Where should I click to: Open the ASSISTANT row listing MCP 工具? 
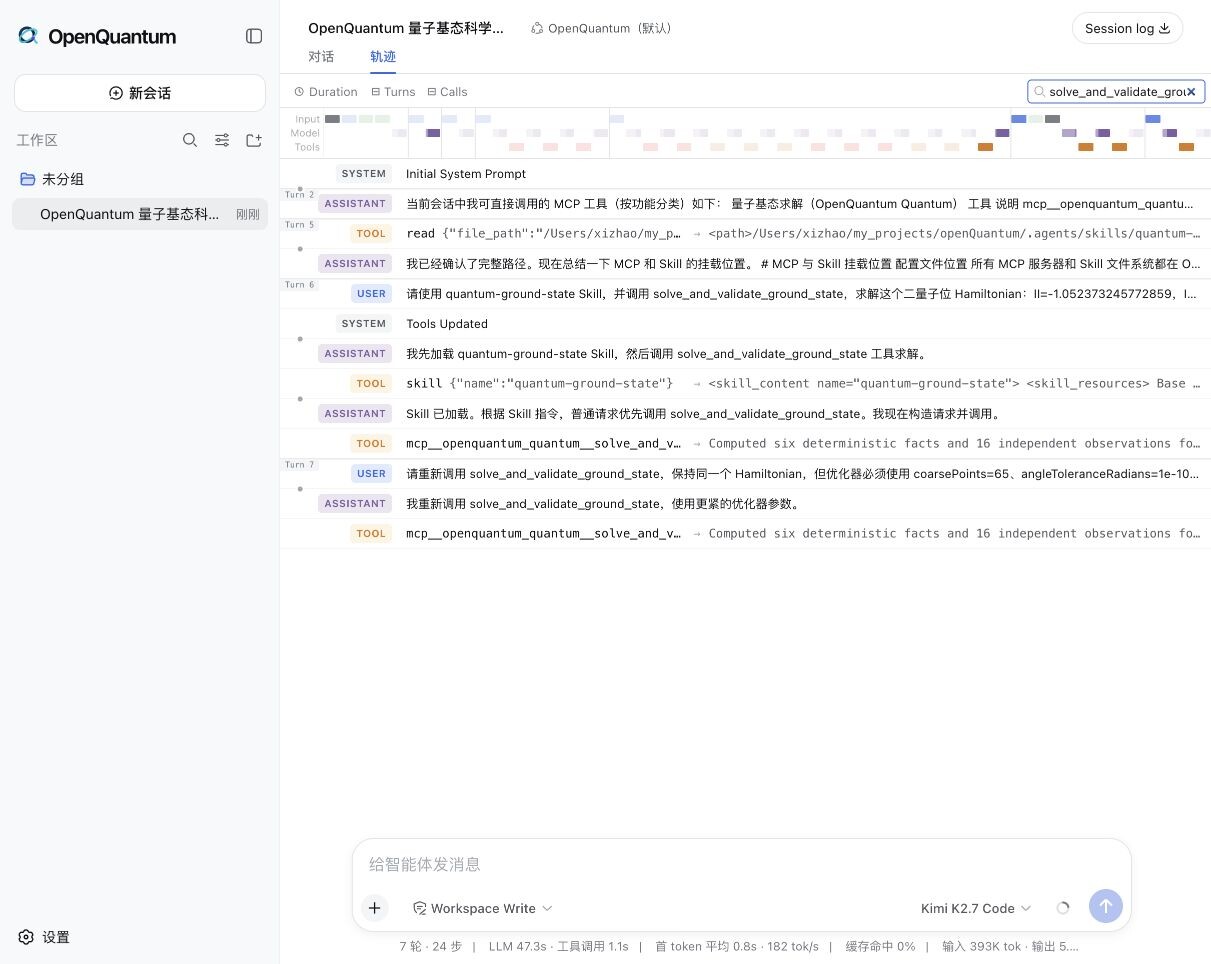click(745, 204)
